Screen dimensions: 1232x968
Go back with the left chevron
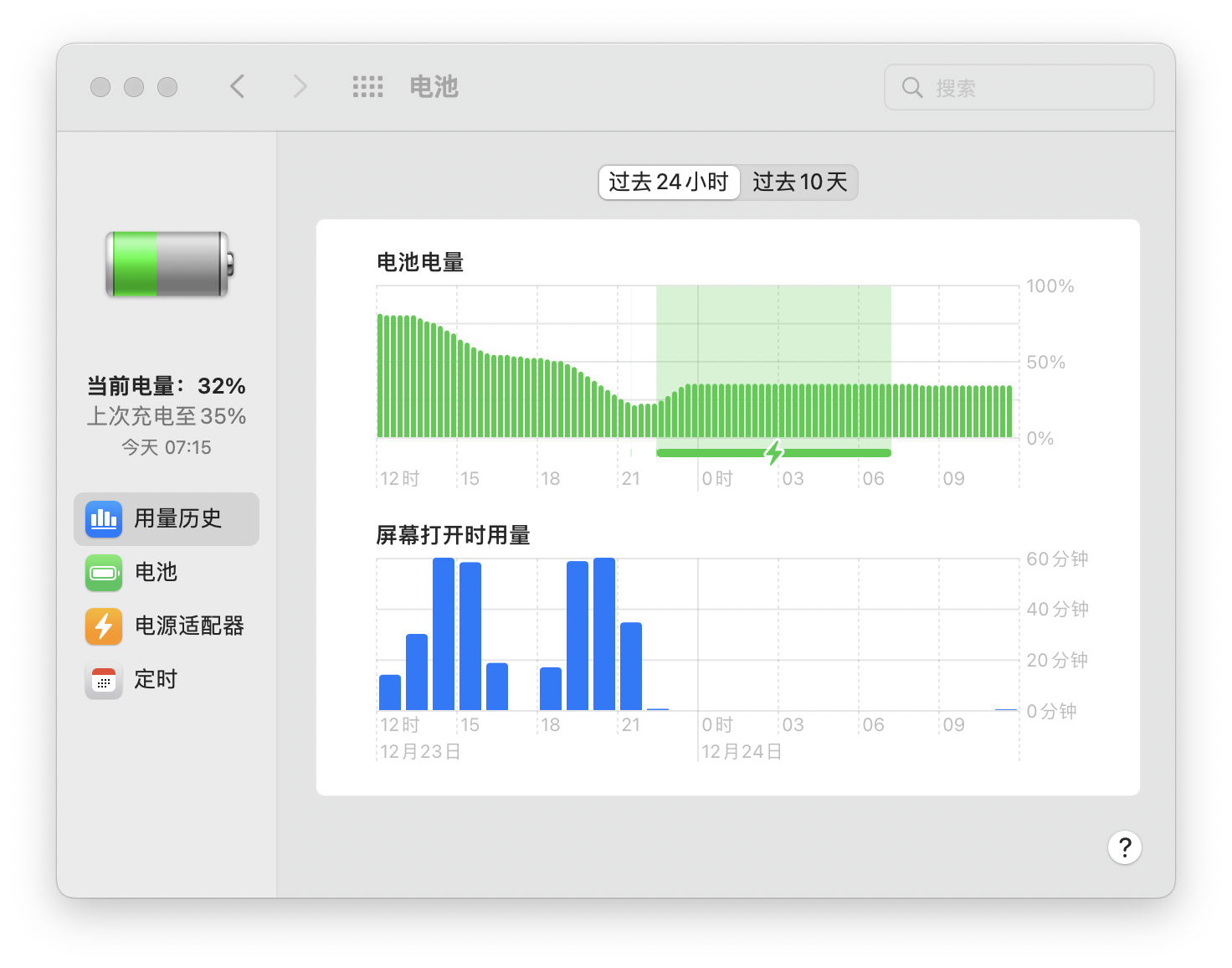[x=238, y=86]
